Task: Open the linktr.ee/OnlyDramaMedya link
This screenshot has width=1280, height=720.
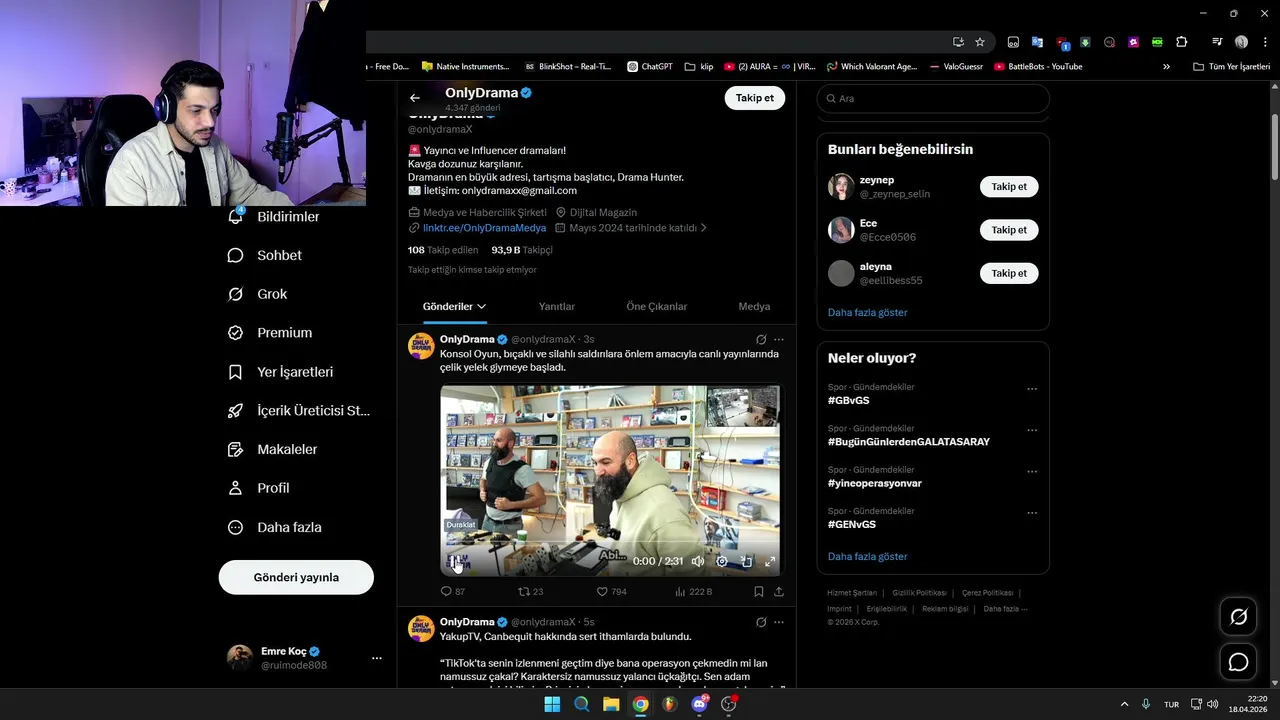Action: [484, 228]
